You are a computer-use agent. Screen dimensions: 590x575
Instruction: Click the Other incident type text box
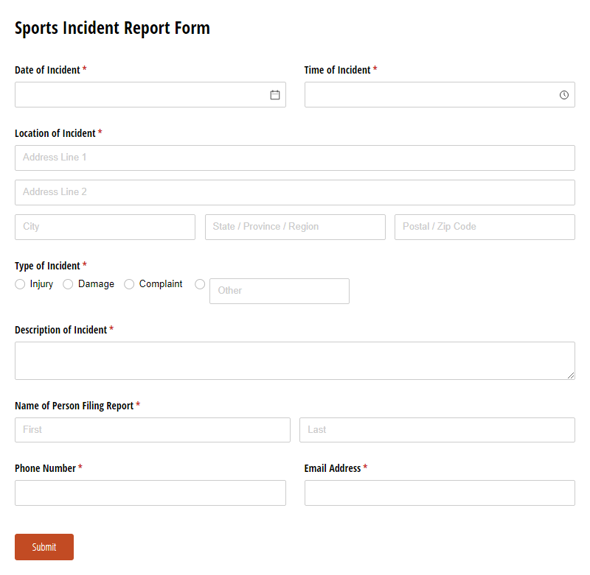[279, 291]
